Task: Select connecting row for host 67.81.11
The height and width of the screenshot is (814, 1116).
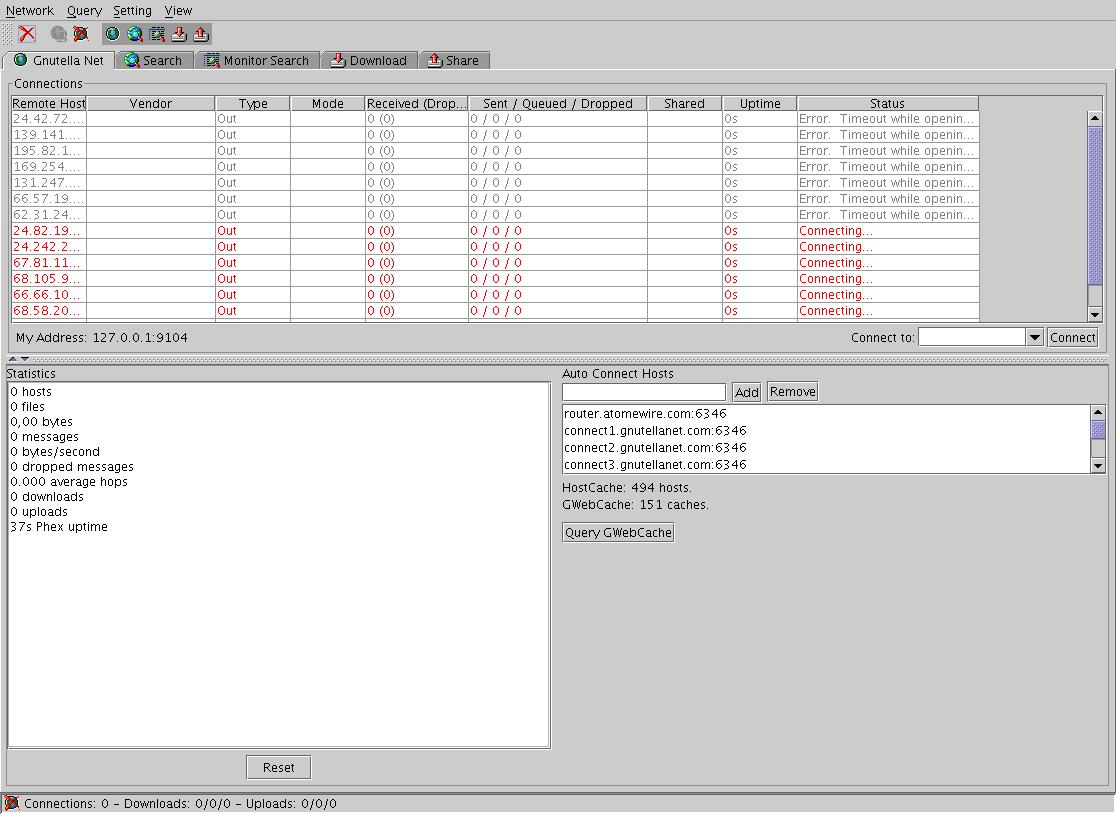Action: [x=495, y=263]
